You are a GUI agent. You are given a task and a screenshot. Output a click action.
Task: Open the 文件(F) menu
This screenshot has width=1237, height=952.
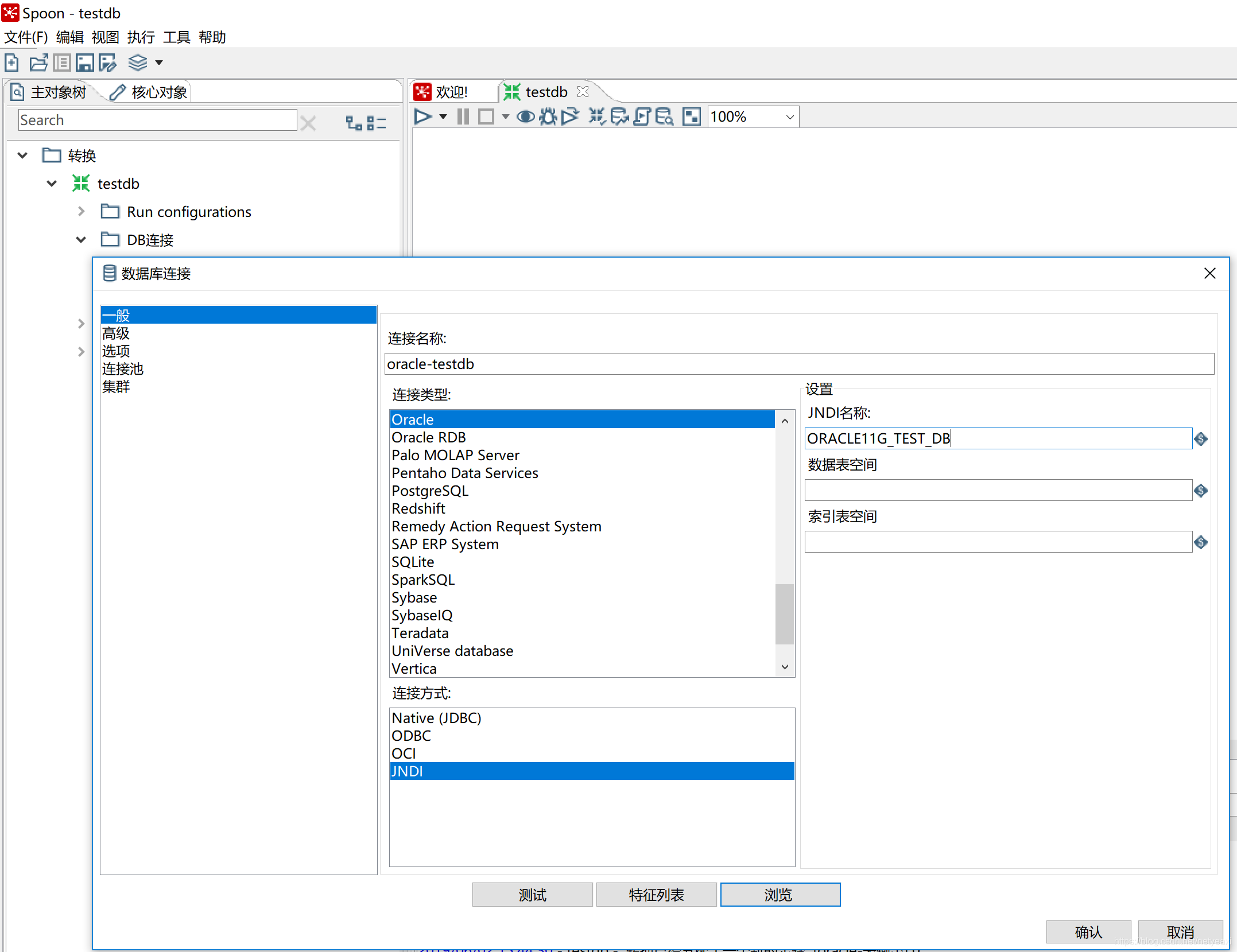[26, 37]
